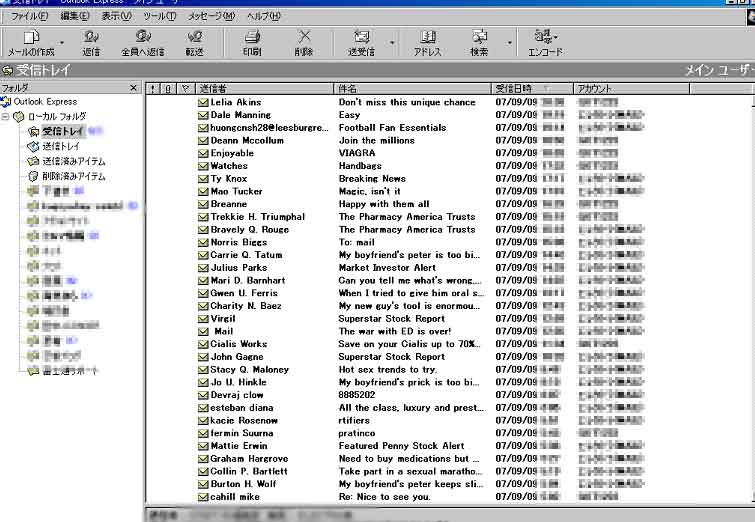Click envelope icon for Ty Knox message

[203, 179]
